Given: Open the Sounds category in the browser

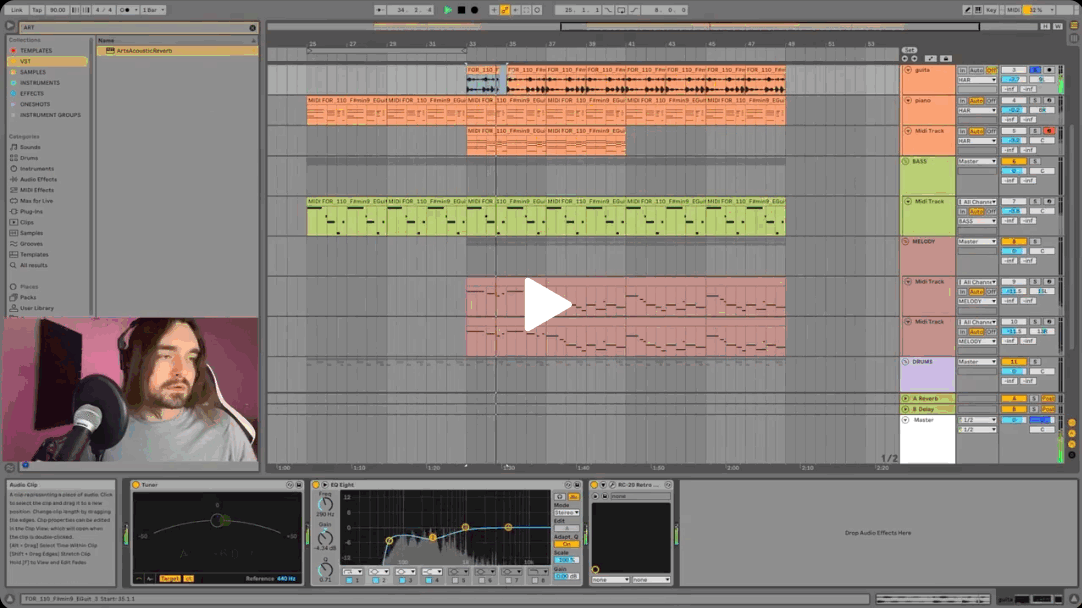Looking at the screenshot, I should (x=30, y=147).
